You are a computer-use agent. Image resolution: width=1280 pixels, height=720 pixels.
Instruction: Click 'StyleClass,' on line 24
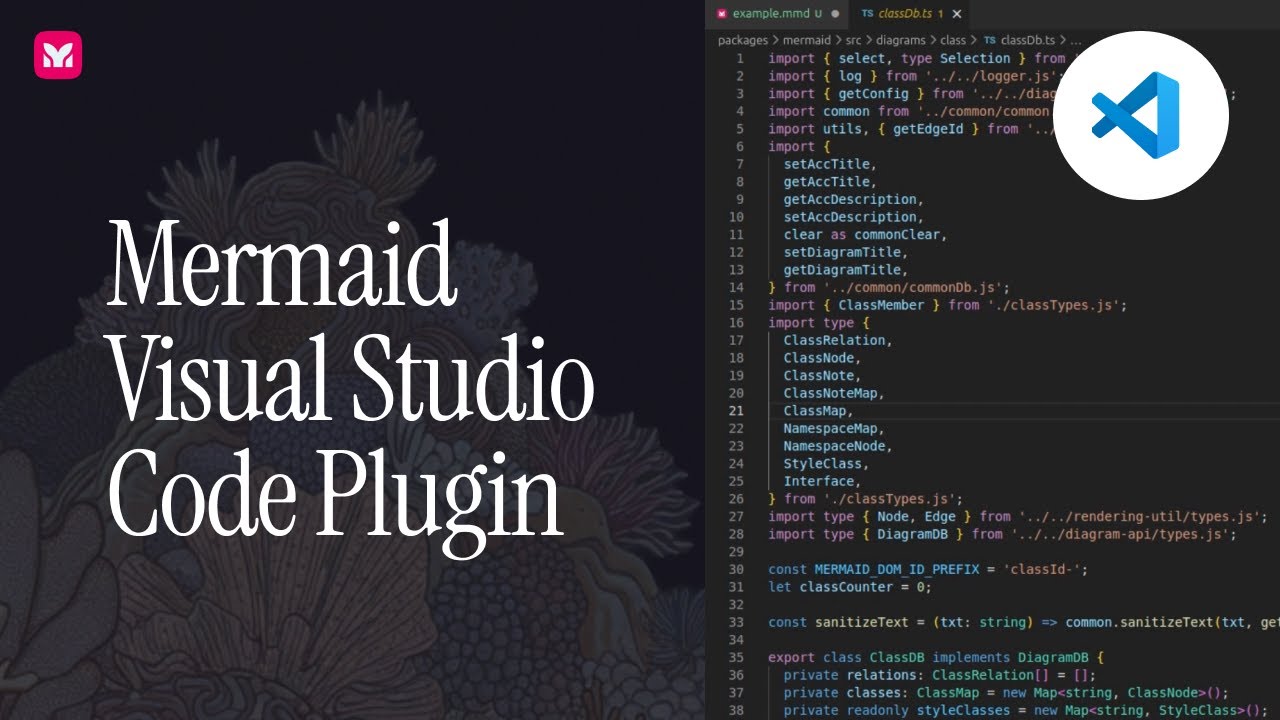click(826, 464)
